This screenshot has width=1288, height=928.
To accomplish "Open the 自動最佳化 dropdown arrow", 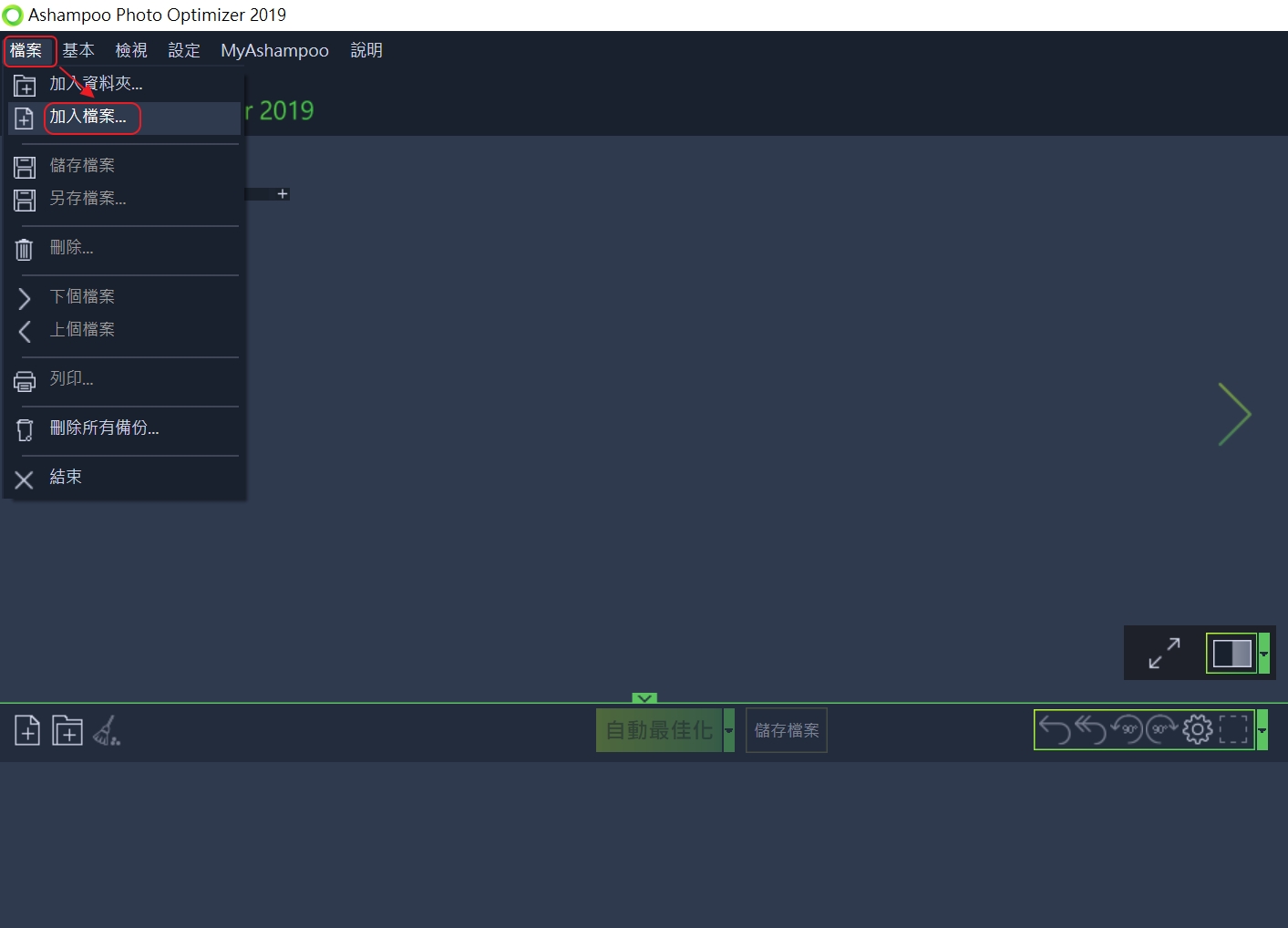I will click(729, 730).
